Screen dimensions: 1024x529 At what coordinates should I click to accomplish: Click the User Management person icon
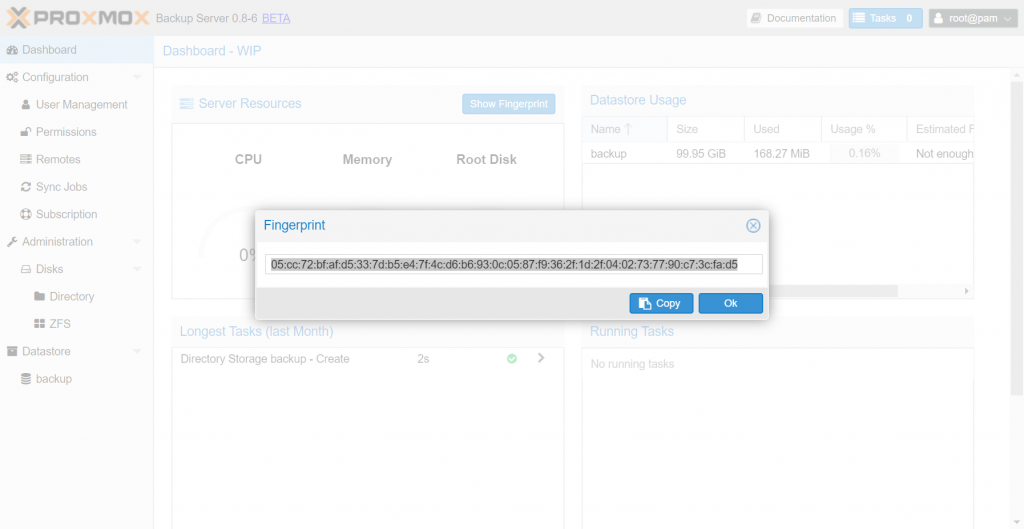click(x=26, y=104)
